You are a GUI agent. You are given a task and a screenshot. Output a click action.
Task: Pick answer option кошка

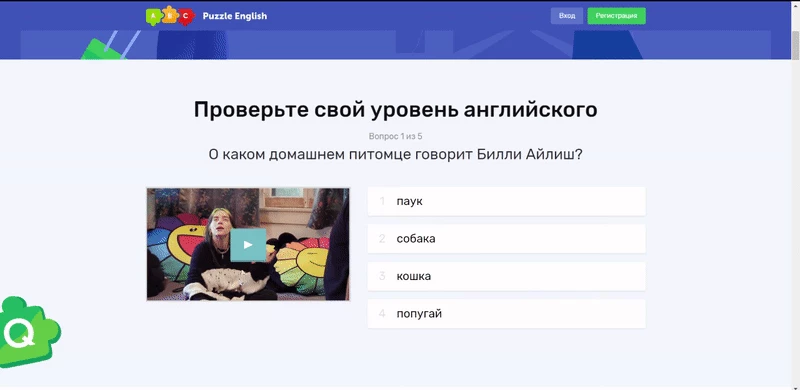click(x=506, y=276)
